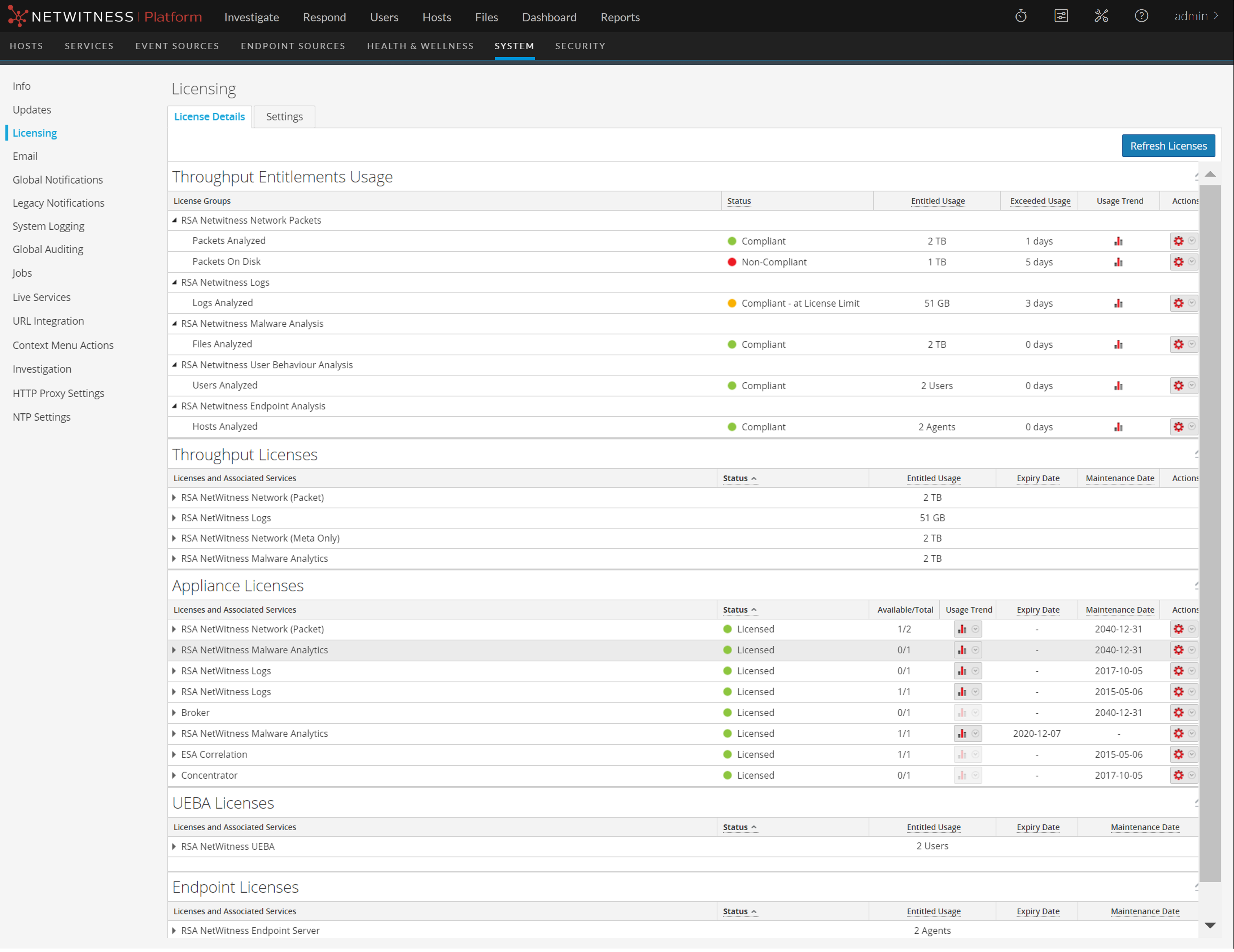Click usage trend chart for Packets On Disk

coord(1118,262)
